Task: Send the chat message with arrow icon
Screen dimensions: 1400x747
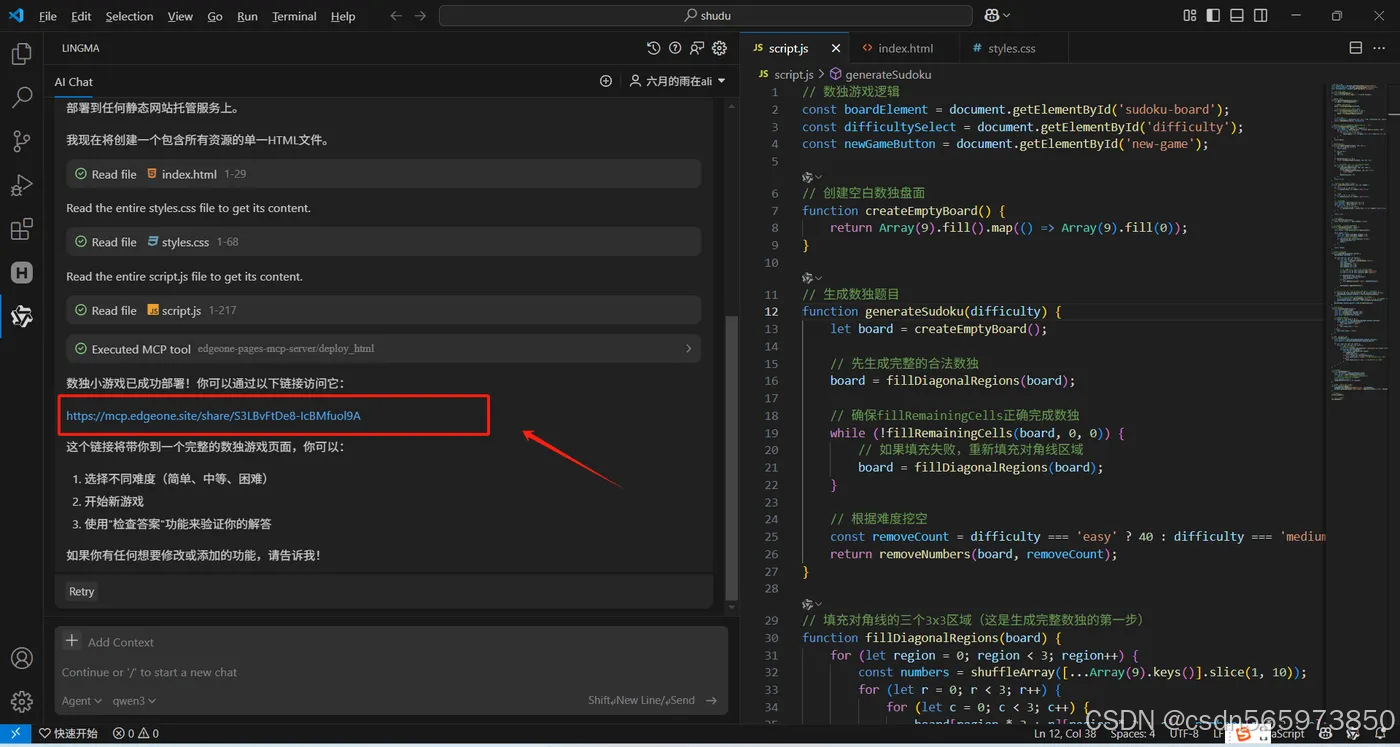Action: (711, 701)
